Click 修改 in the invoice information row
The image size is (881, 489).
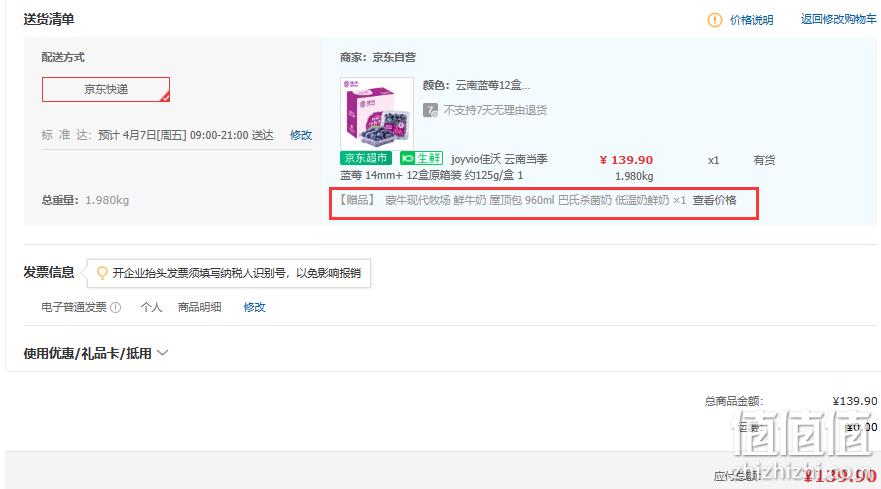(255, 307)
